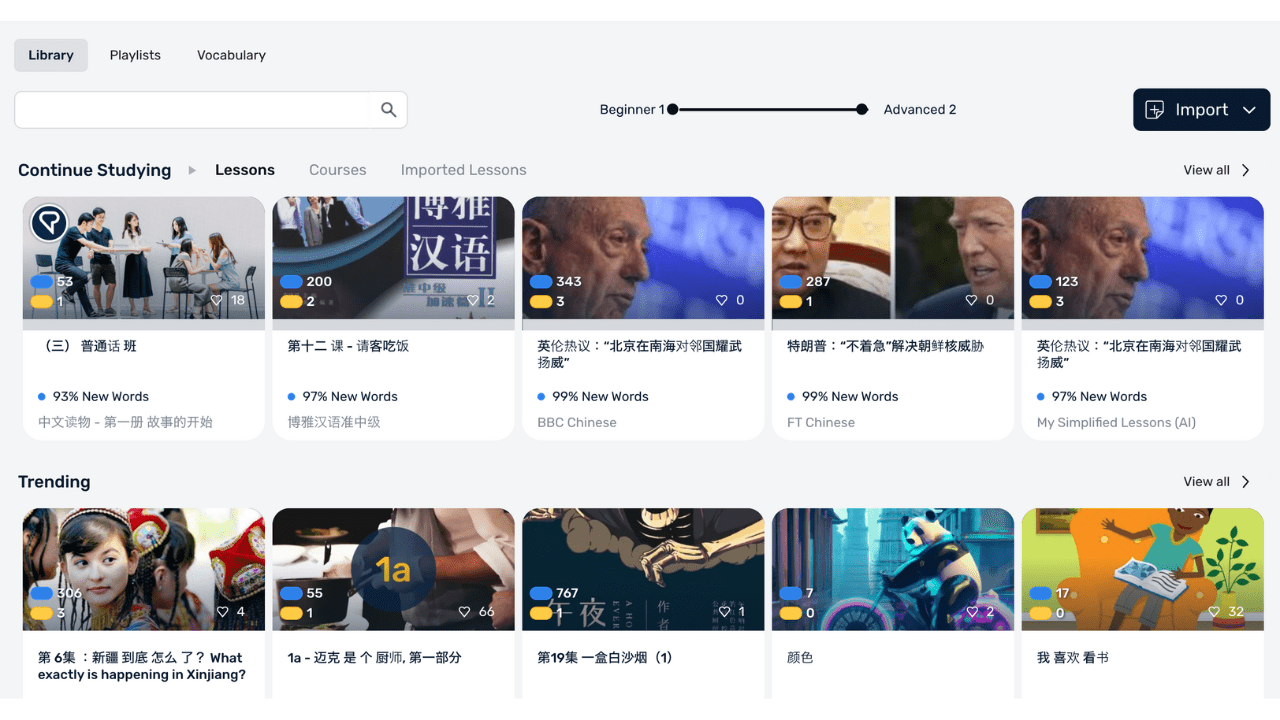Click the yellow LingQs badge on 第十二课 lesson

coord(290,299)
